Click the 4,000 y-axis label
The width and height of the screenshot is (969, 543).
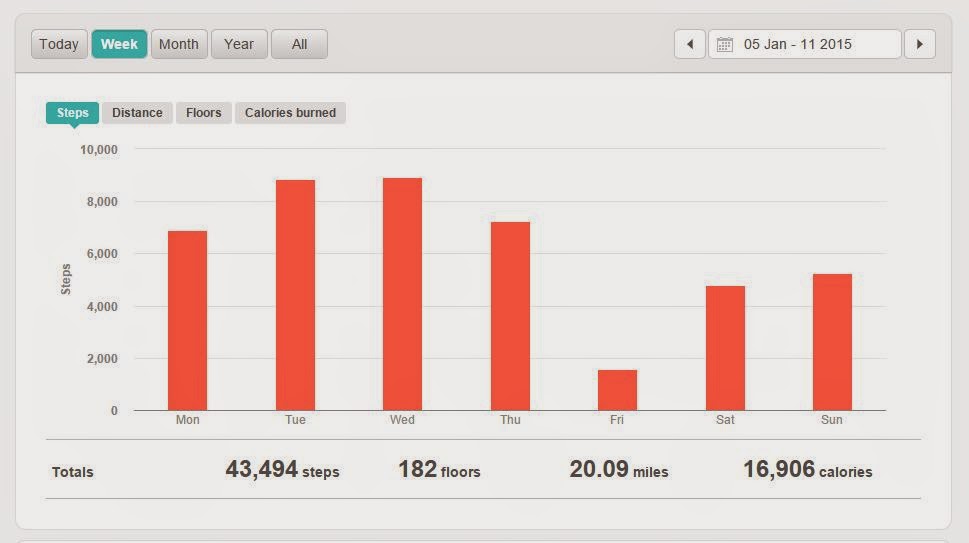click(102, 306)
